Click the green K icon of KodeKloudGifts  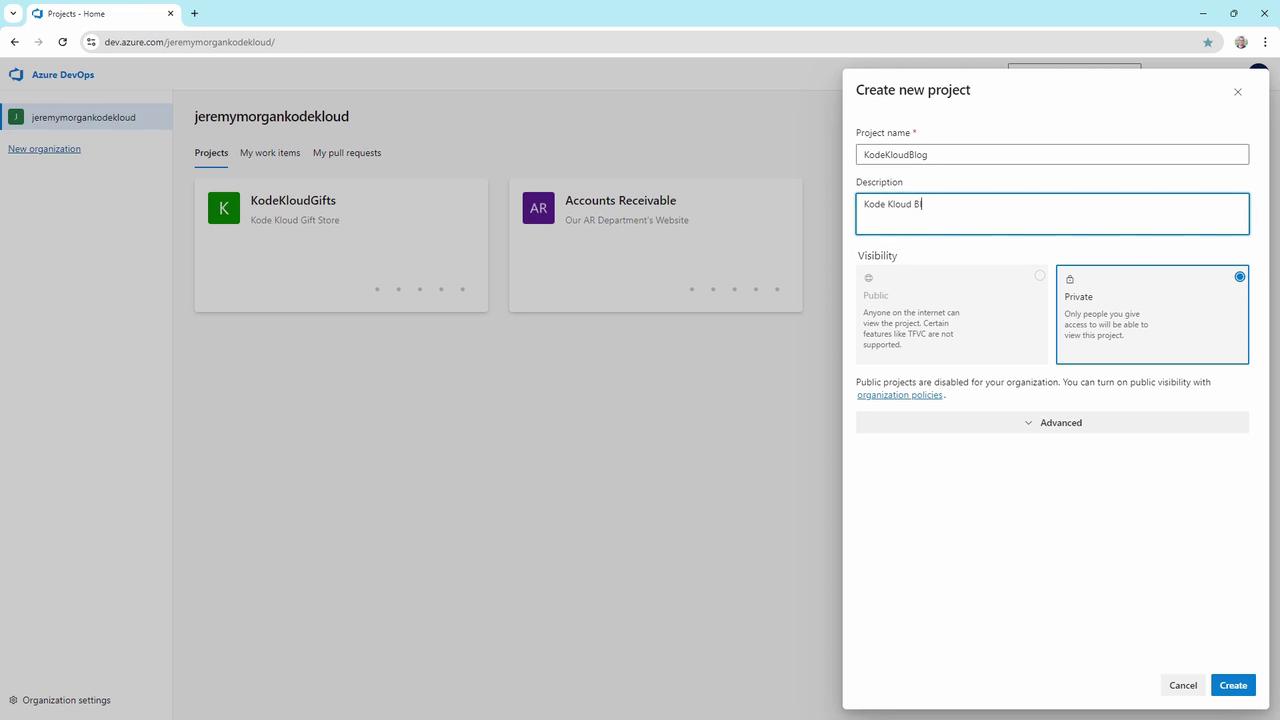224,208
